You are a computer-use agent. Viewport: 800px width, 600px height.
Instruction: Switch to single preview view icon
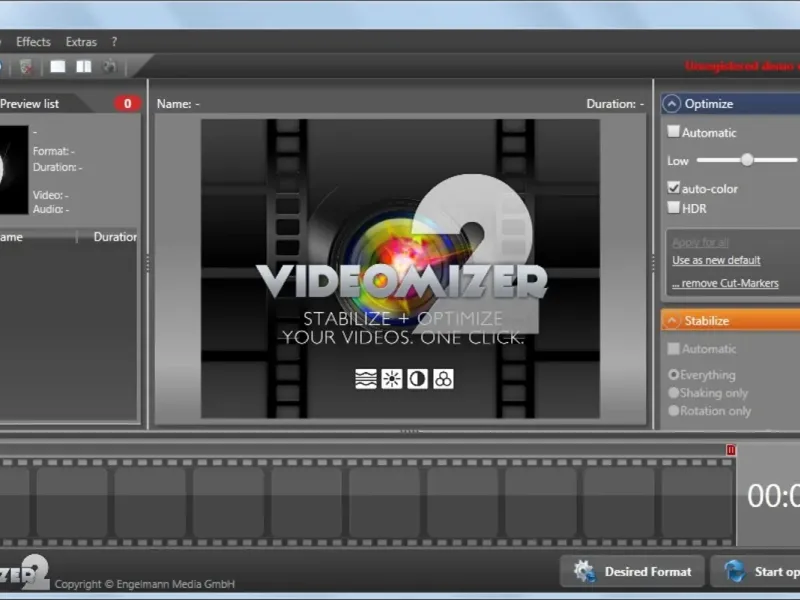tap(58, 67)
